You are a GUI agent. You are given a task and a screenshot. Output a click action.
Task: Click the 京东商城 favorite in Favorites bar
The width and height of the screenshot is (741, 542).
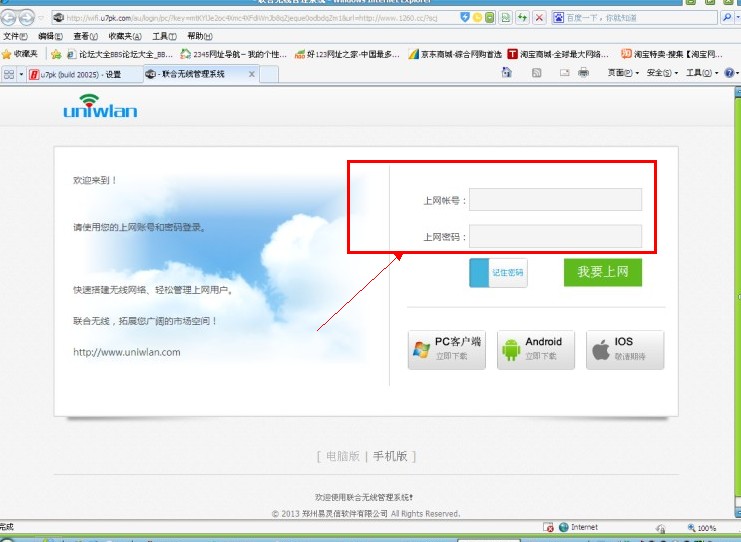click(455, 54)
